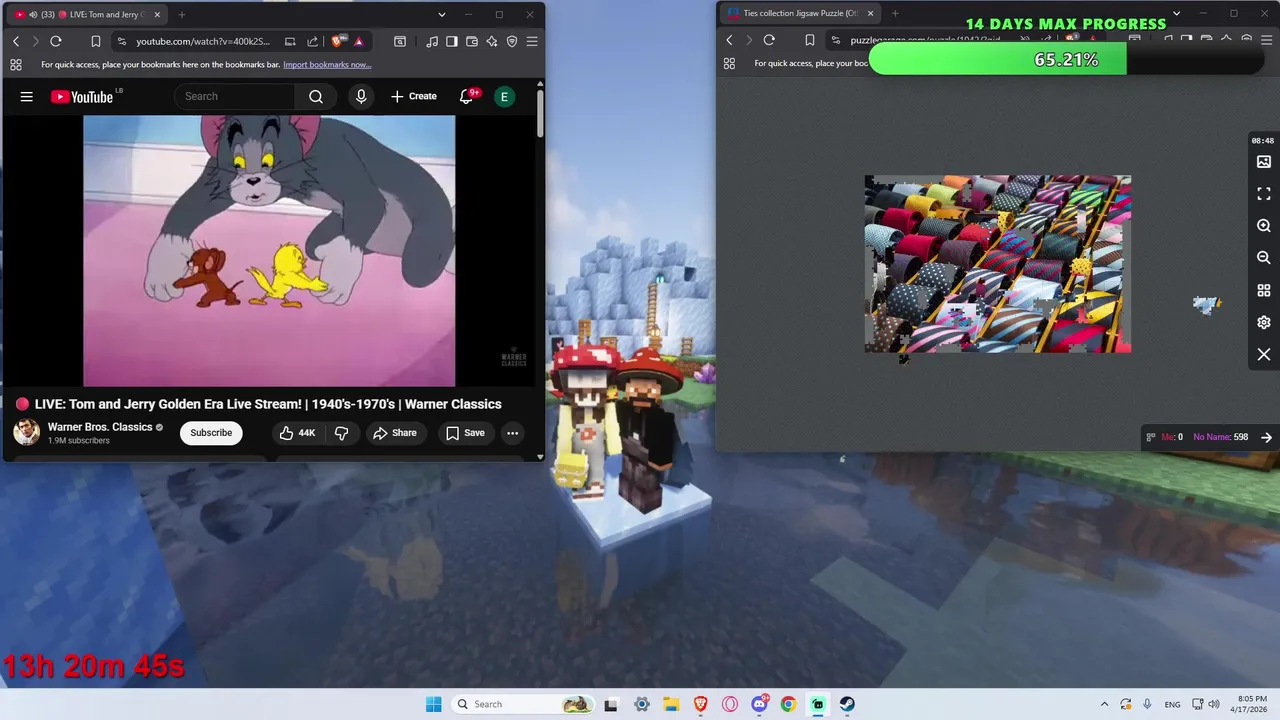The image size is (1280, 720).
Task: Show the puzzle preview image icon
Action: (1264, 162)
